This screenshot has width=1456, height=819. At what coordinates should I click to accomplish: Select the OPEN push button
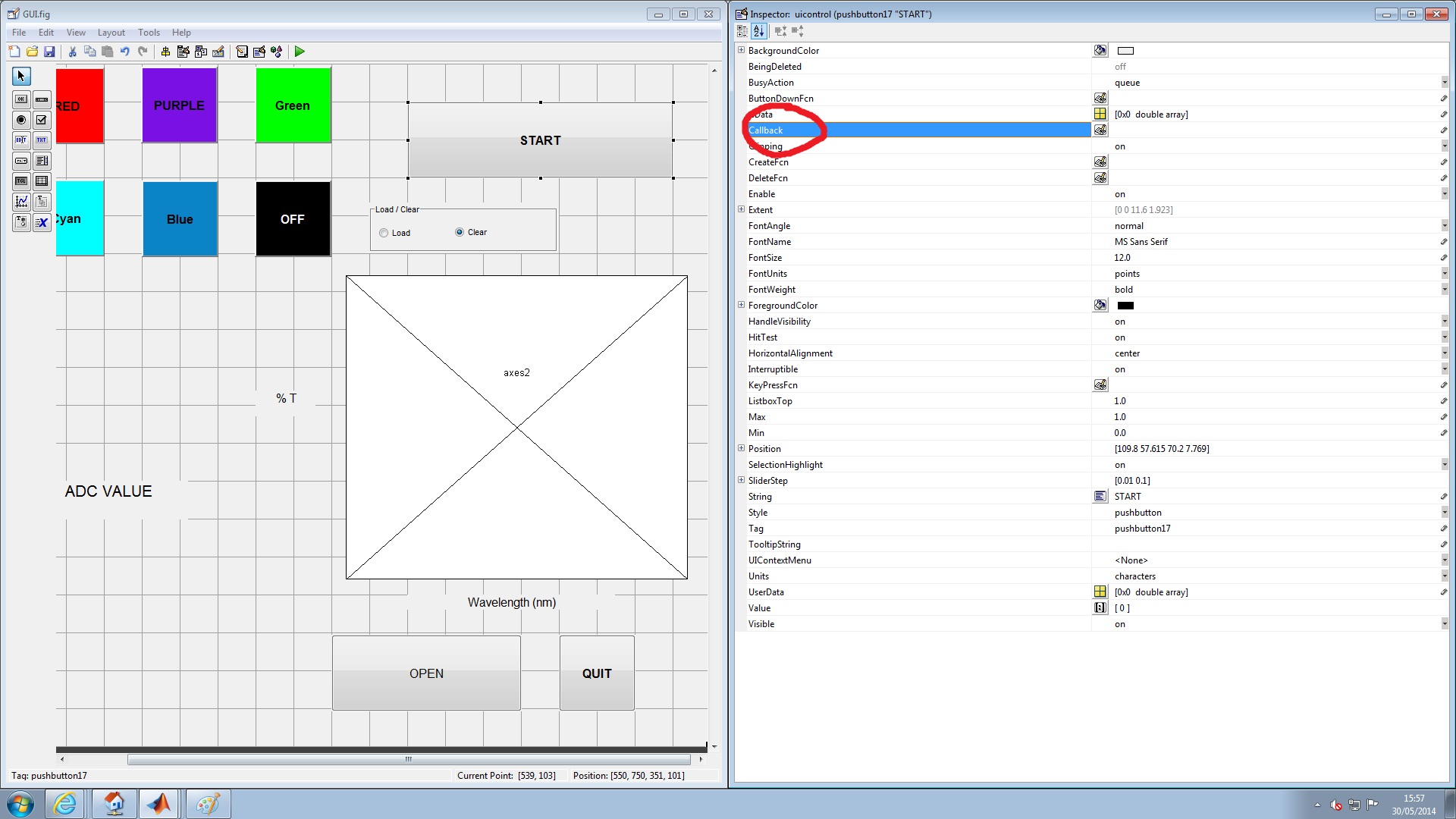click(x=426, y=673)
